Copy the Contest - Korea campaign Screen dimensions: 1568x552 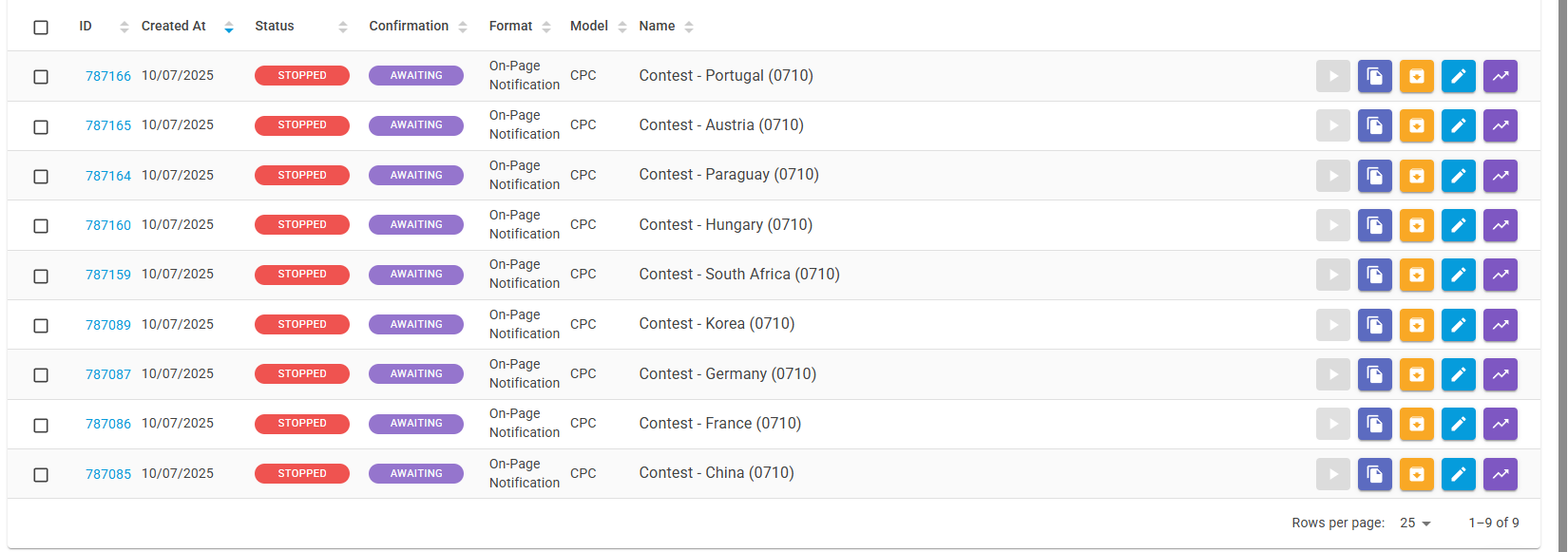[1374, 325]
